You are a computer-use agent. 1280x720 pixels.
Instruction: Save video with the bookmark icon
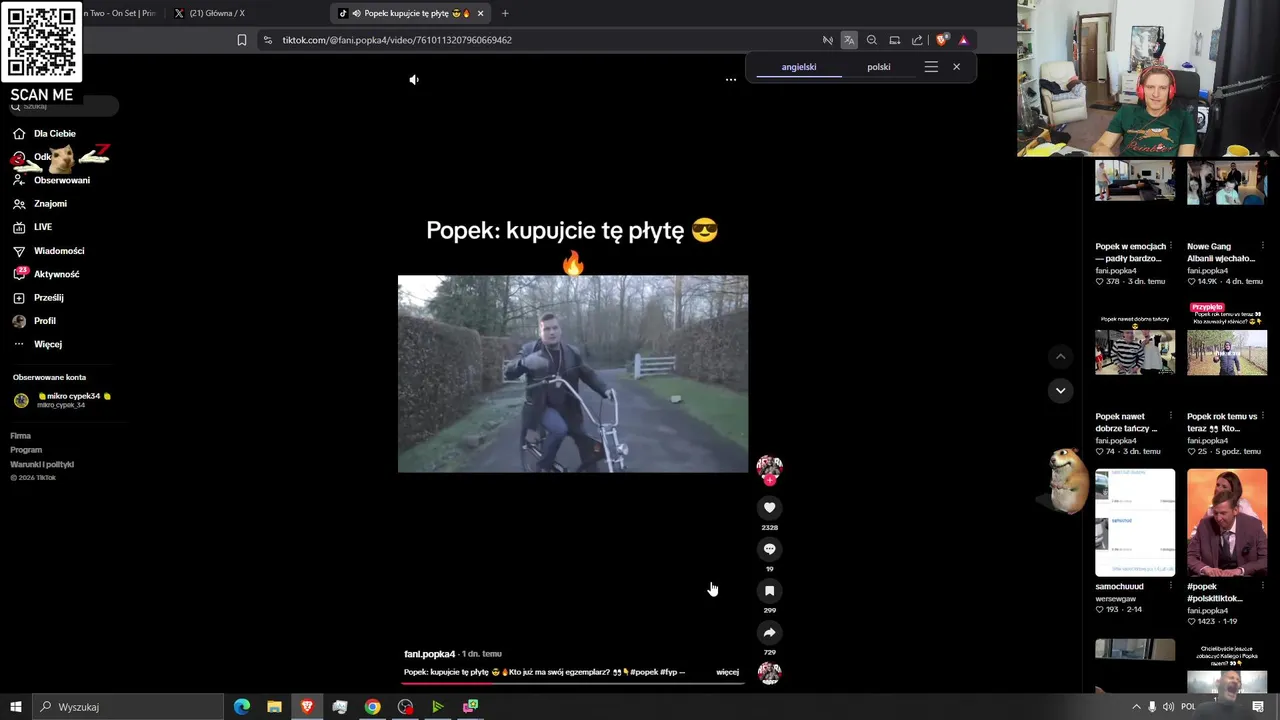[769, 591]
